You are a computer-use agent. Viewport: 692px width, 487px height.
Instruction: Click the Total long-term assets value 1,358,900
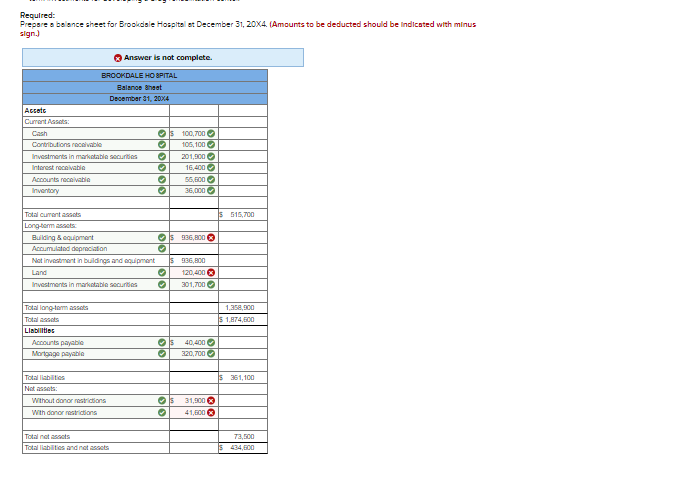(240, 307)
